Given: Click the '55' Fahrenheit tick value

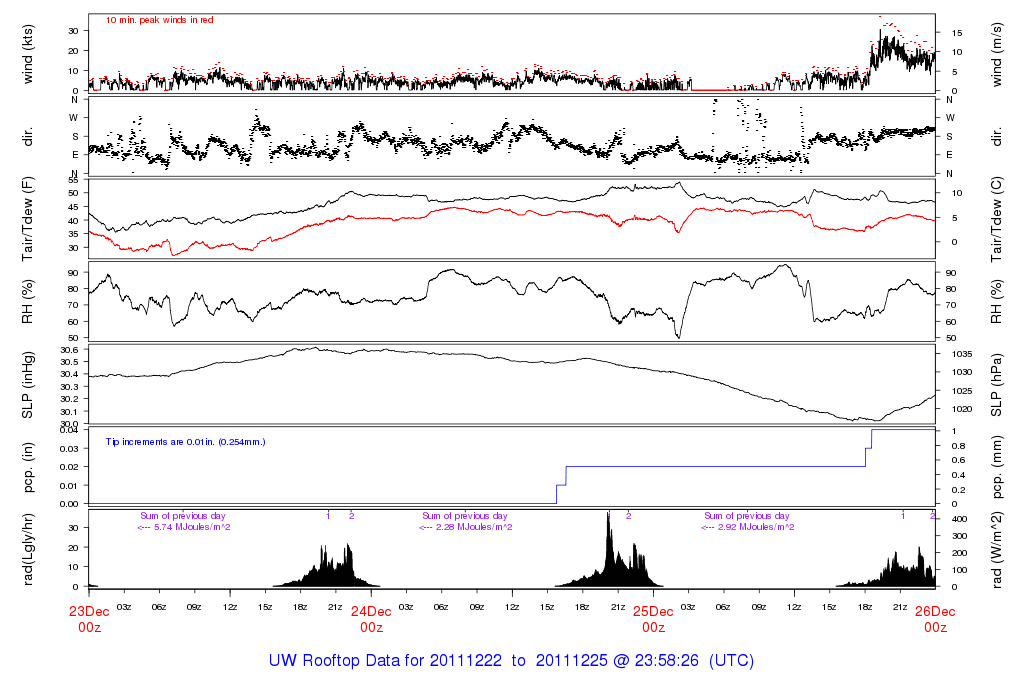Looking at the screenshot, I should (73, 180).
